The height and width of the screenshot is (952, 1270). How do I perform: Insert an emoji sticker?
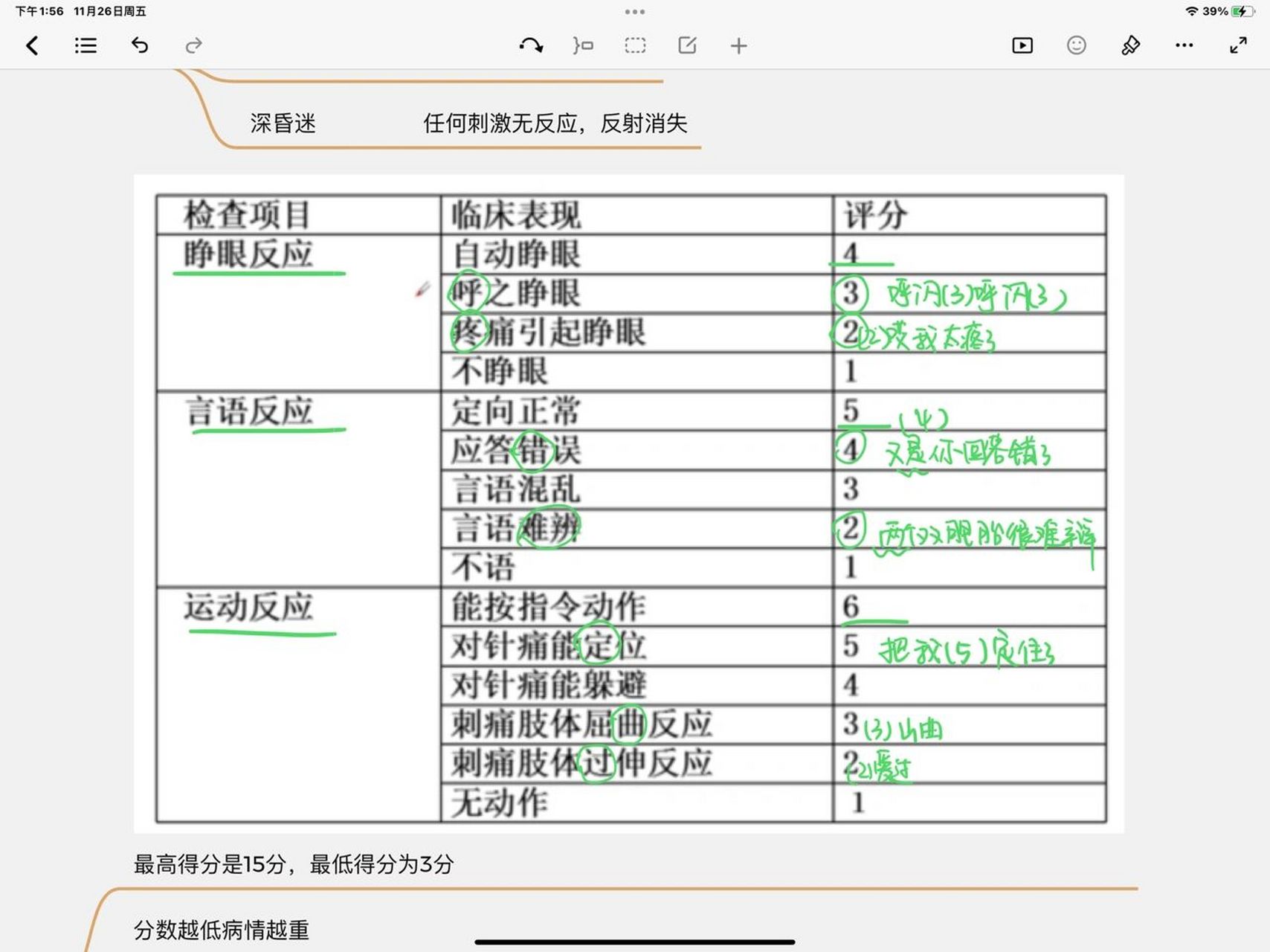click(x=1076, y=45)
